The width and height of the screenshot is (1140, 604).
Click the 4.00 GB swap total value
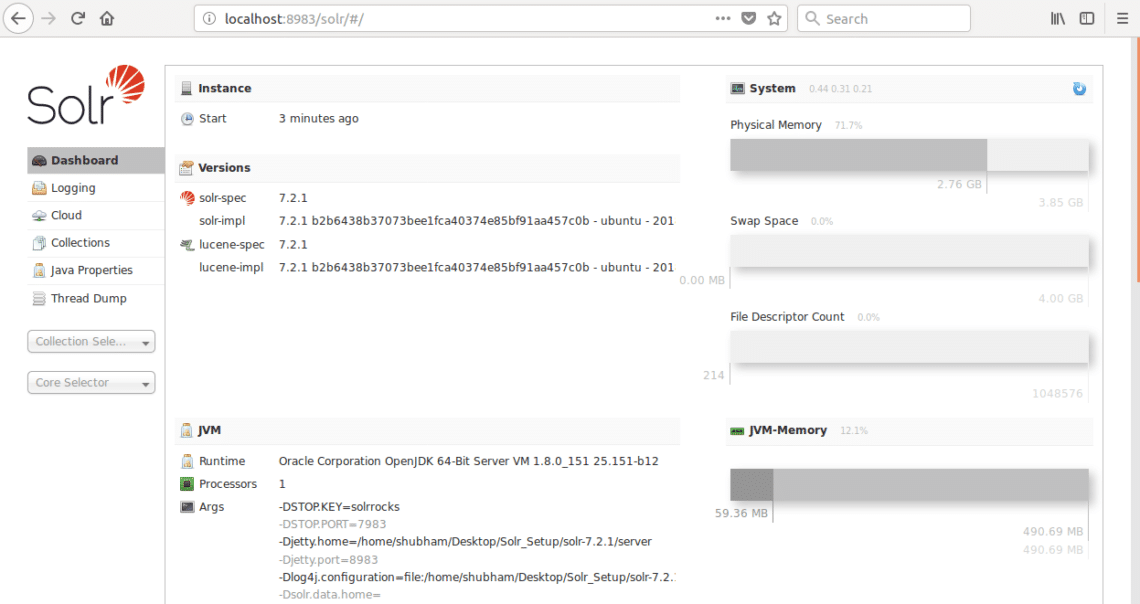point(1061,299)
